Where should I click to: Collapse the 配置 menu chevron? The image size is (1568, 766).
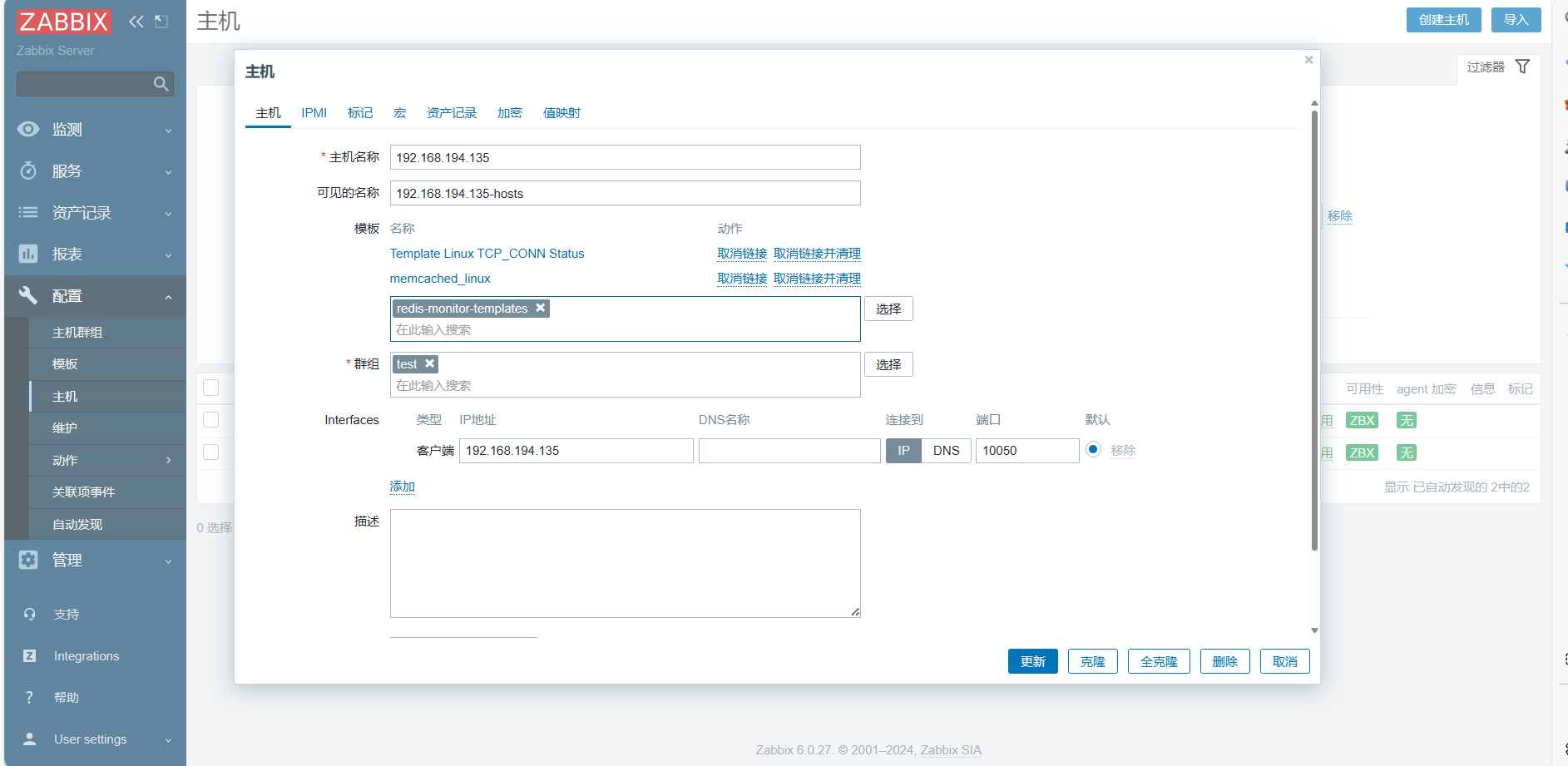coord(169,297)
